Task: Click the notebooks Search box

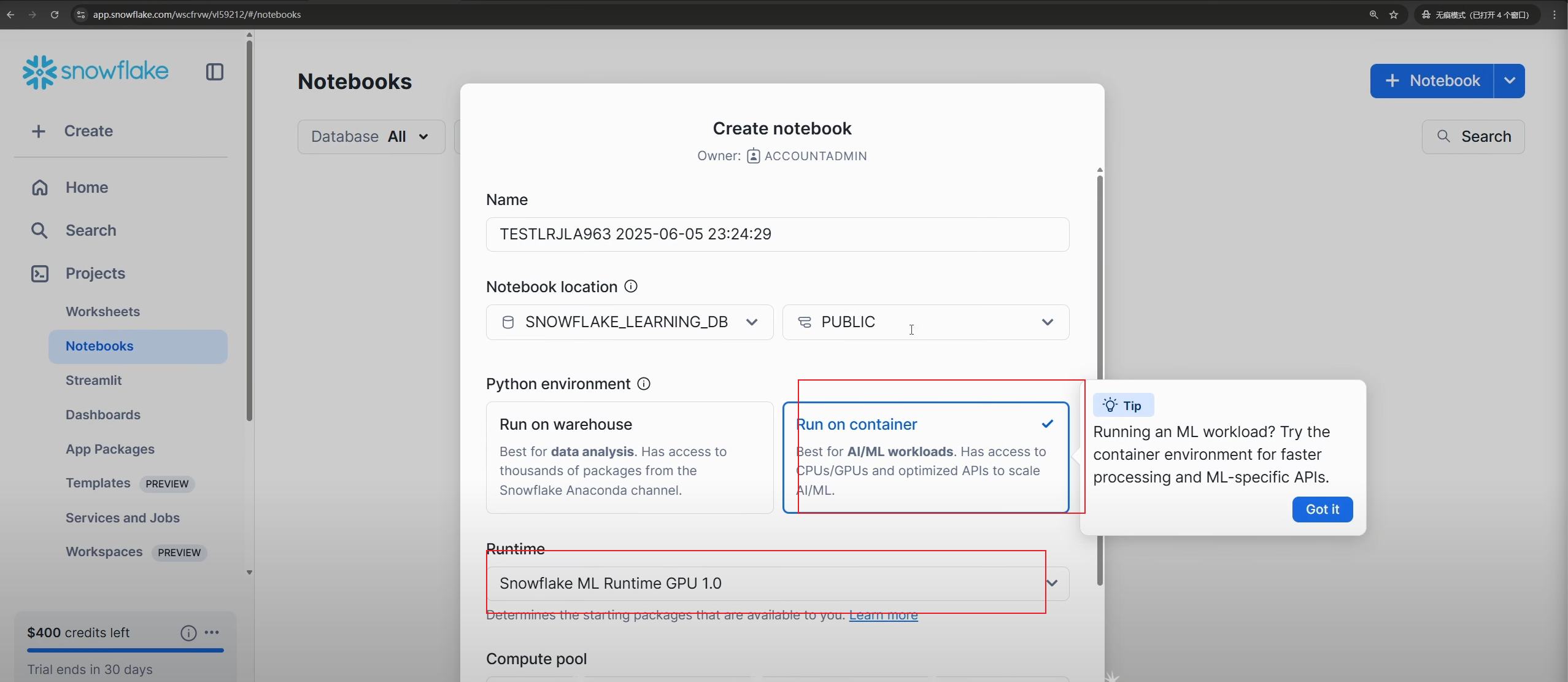Action: (1473, 136)
